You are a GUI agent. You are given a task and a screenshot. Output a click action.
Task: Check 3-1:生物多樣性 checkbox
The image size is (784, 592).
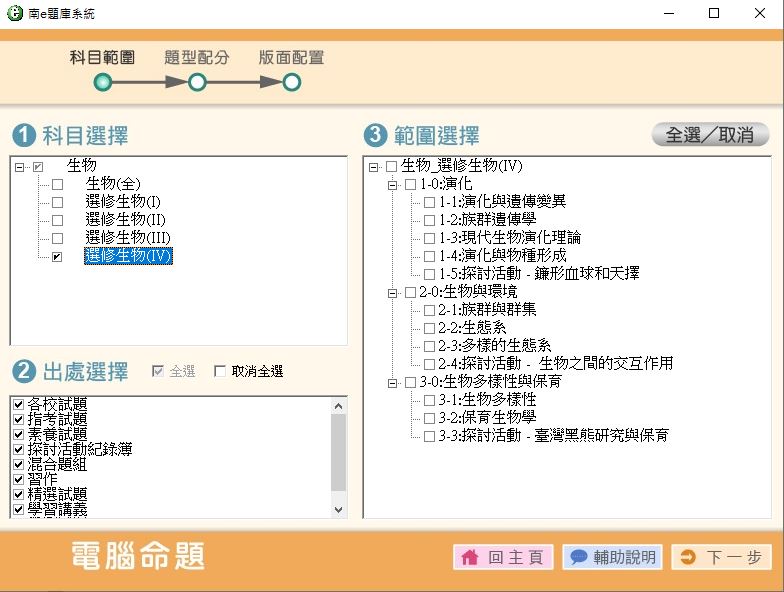[429, 400]
